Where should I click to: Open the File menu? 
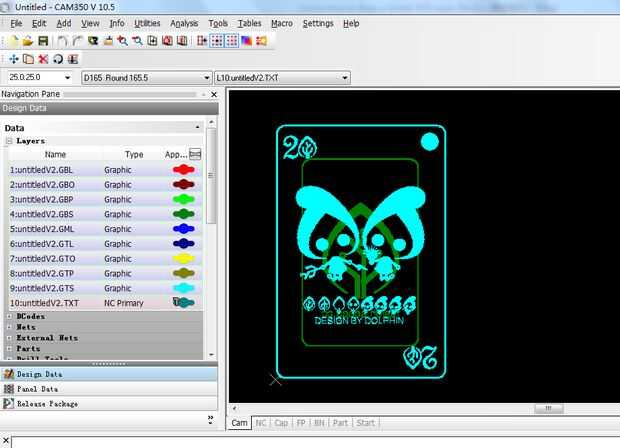(x=16, y=24)
